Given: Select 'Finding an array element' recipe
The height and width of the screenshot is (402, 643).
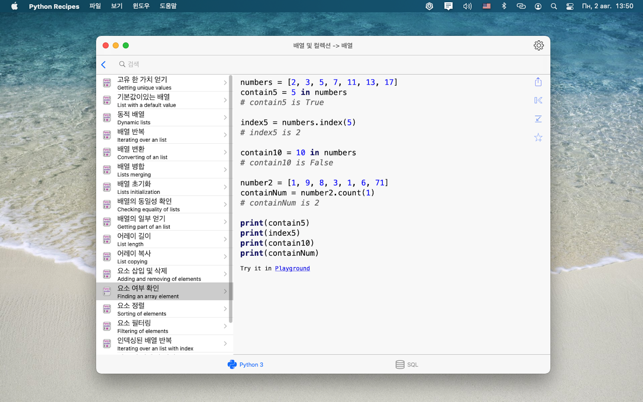Looking at the screenshot, I should tap(164, 291).
